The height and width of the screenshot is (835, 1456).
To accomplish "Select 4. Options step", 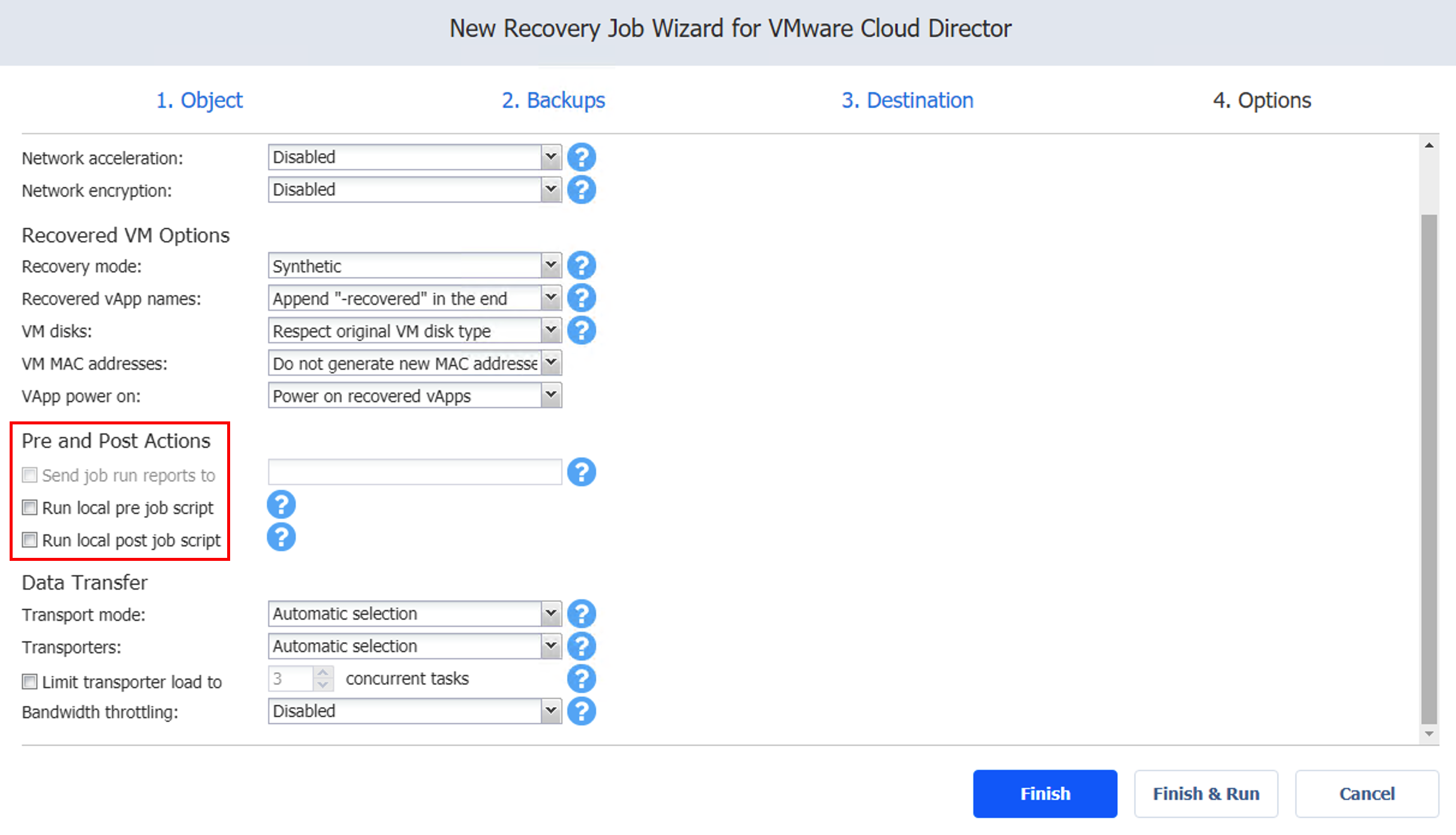I will 1262,100.
